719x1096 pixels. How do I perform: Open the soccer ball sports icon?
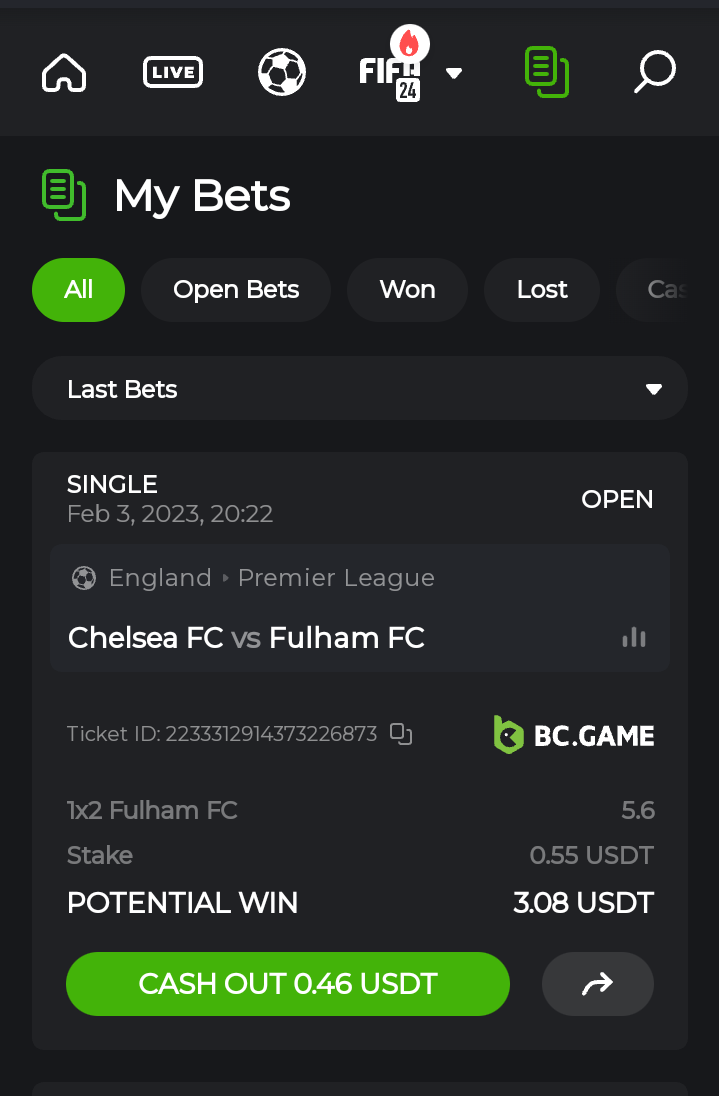281,73
